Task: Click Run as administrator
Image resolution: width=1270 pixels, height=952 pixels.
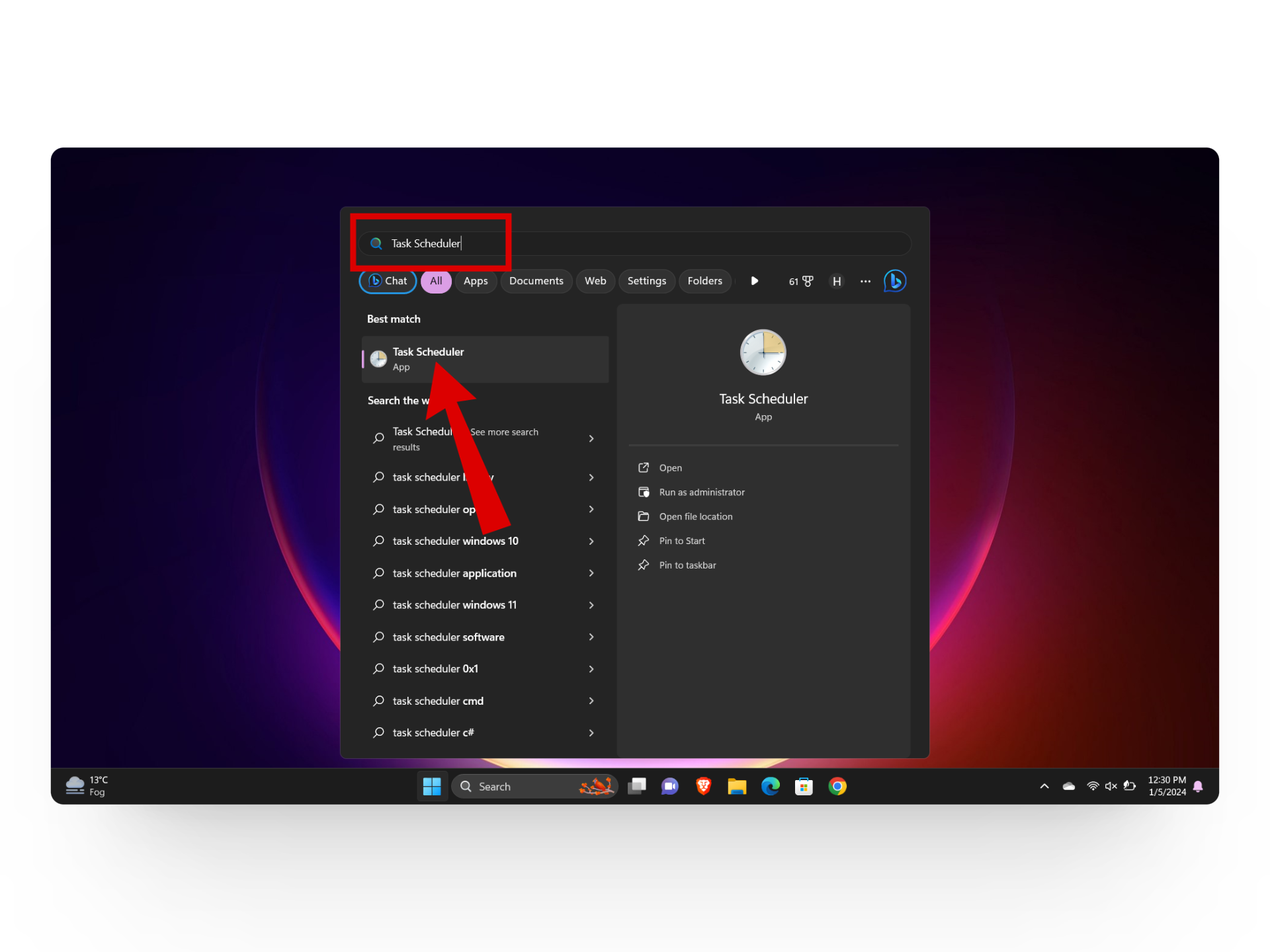Action: pyautogui.click(x=701, y=492)
